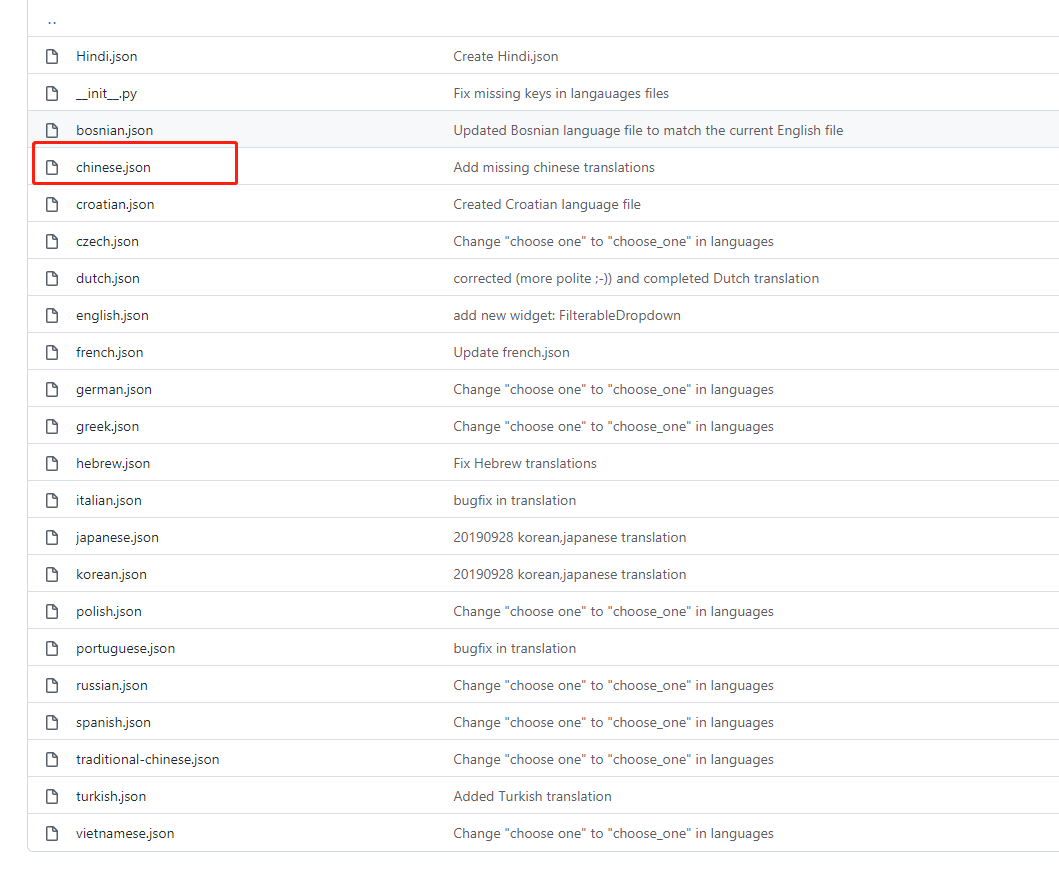The height and width of the screenshot is (869, 1059).
Task: Open polish.json file name
Action: tap(109, 612)
